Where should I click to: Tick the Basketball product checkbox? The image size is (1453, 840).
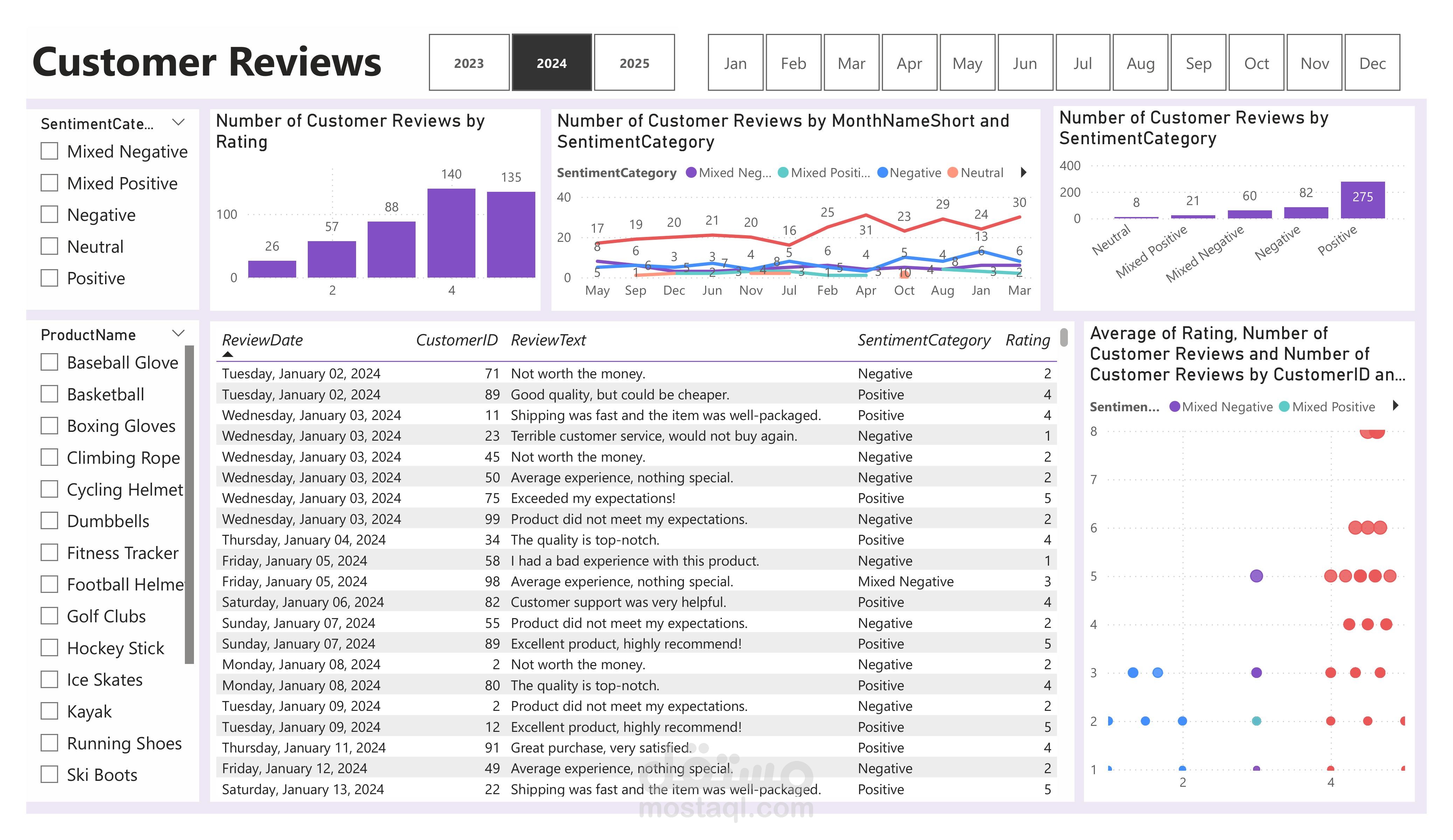(x=50, y=394)
